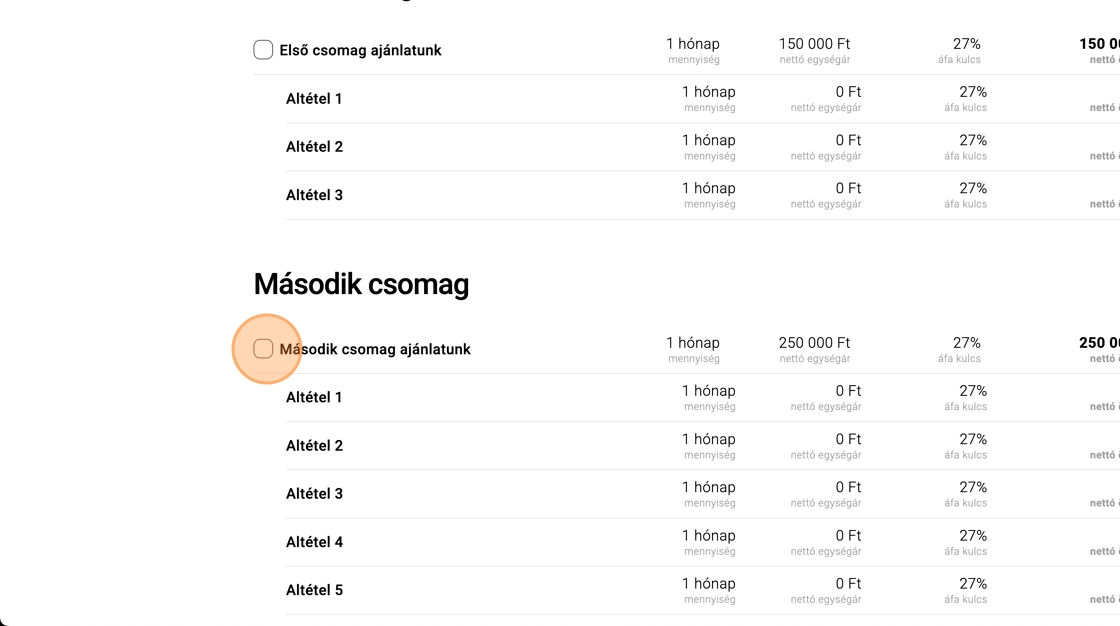
Task: Click the 150 000 Ft net unit price
Action: (814, 44)
